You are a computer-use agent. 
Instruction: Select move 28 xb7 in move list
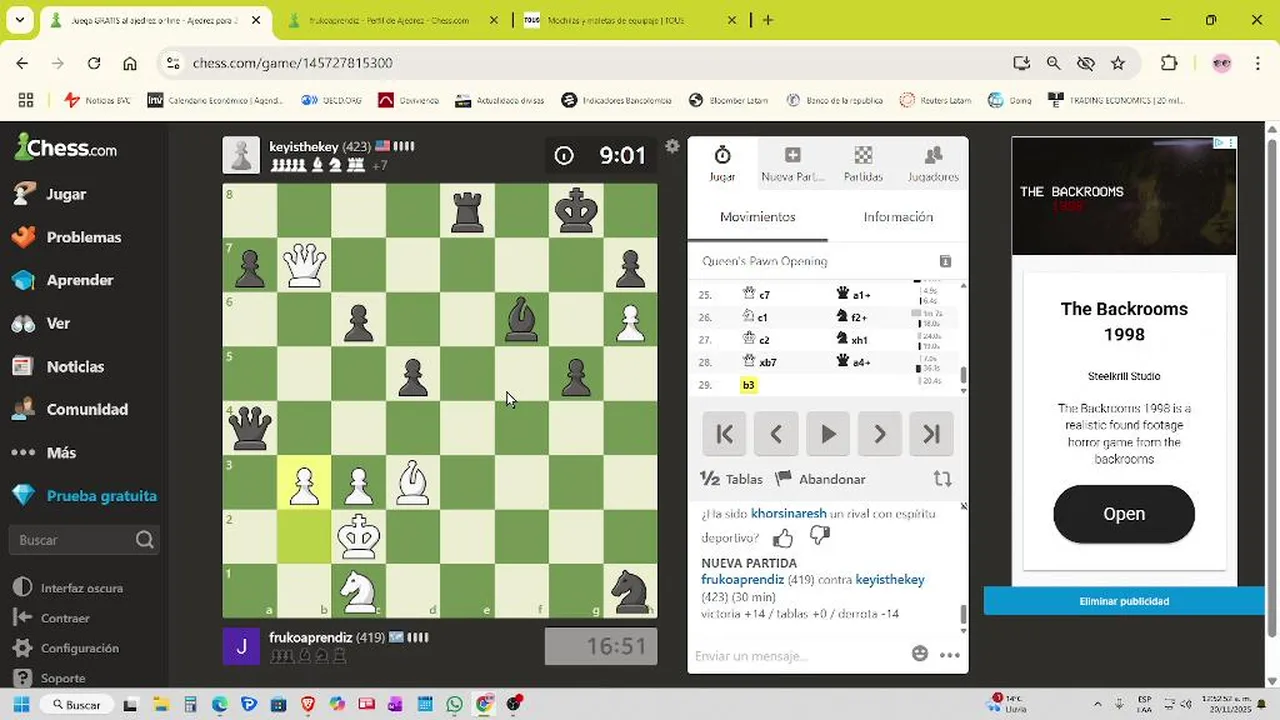click(760, 362)
